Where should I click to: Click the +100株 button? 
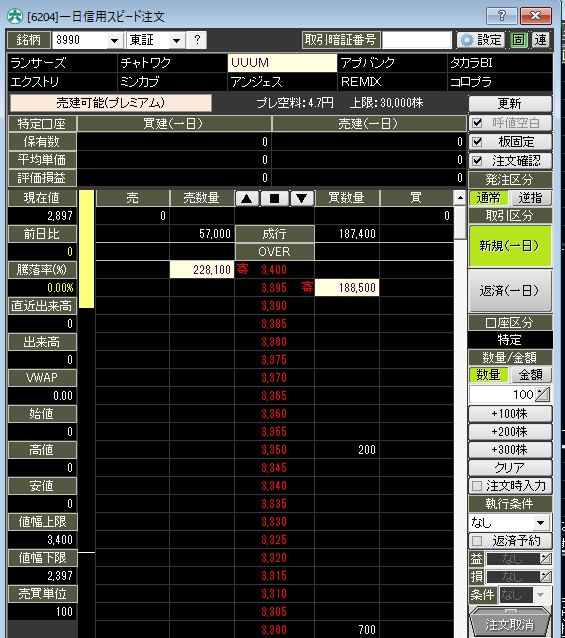510,414
